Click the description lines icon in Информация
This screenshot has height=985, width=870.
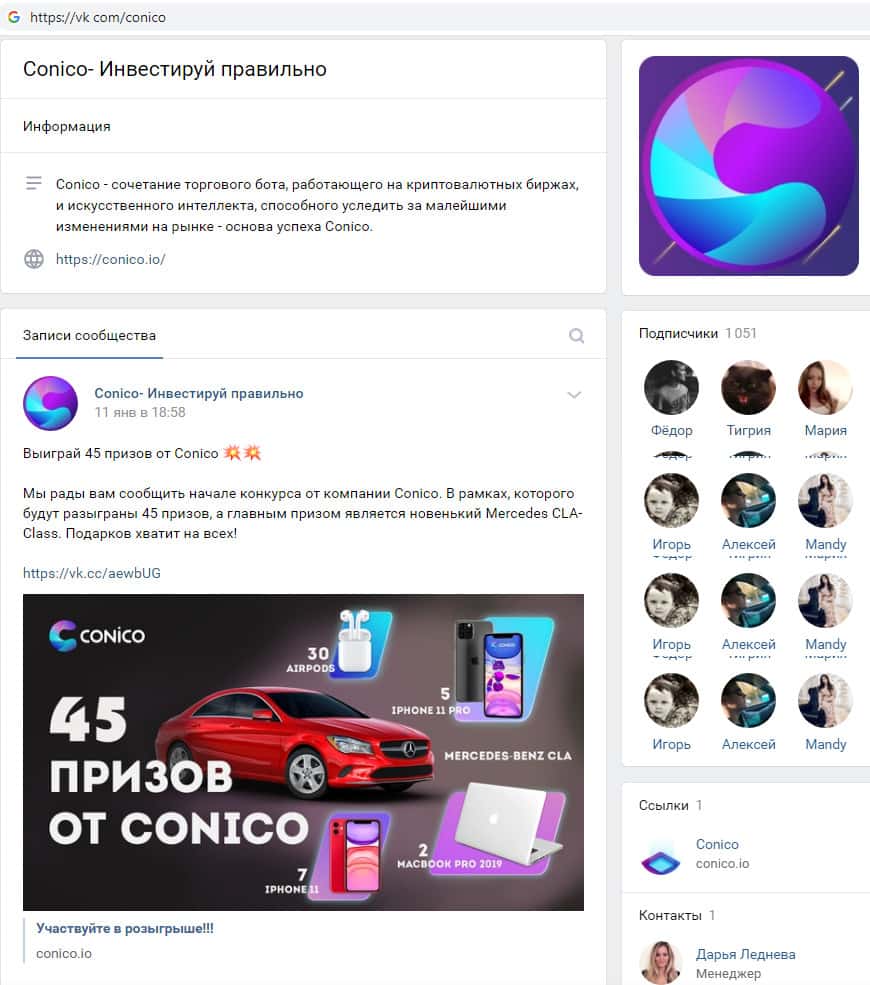click(33, 183)
